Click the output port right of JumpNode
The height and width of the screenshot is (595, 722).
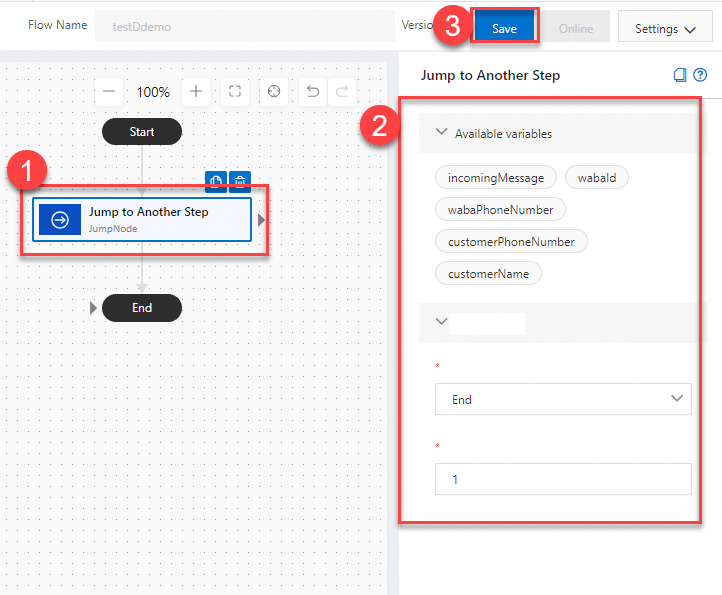[x=261, y=220]
